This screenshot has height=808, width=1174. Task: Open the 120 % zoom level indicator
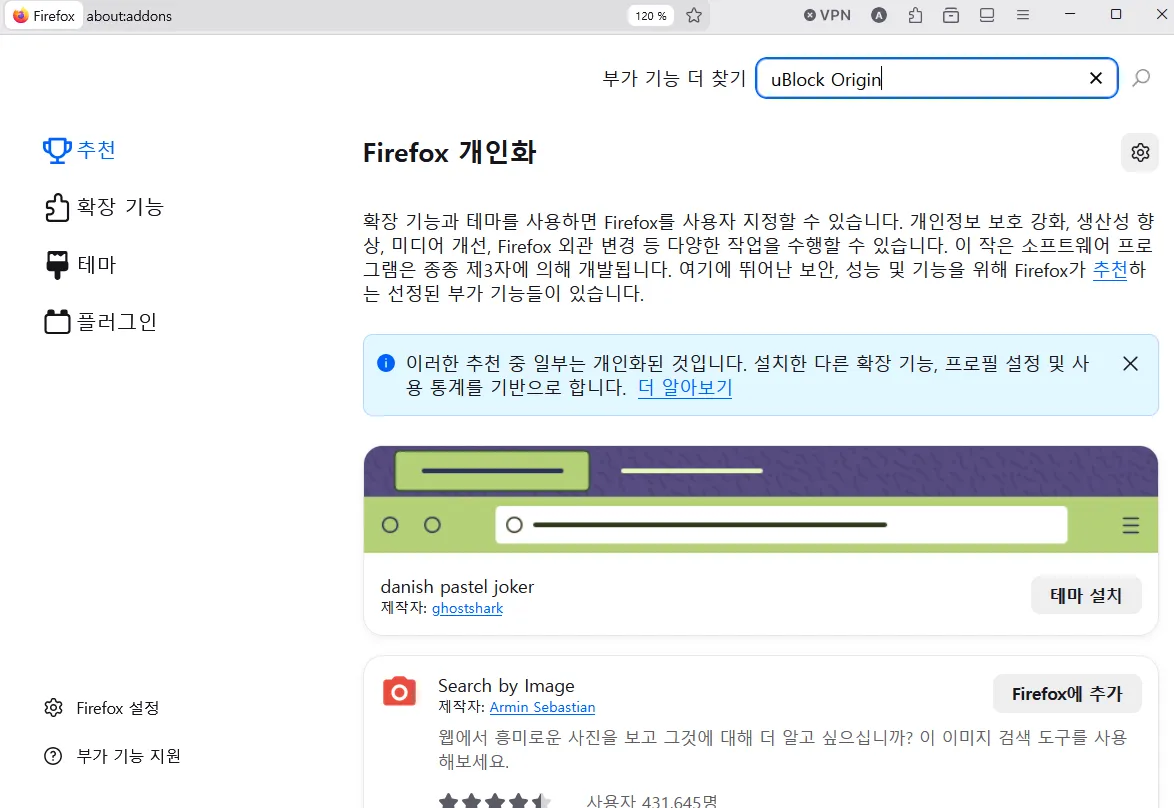pyautogui.click(x=651, y=16)
